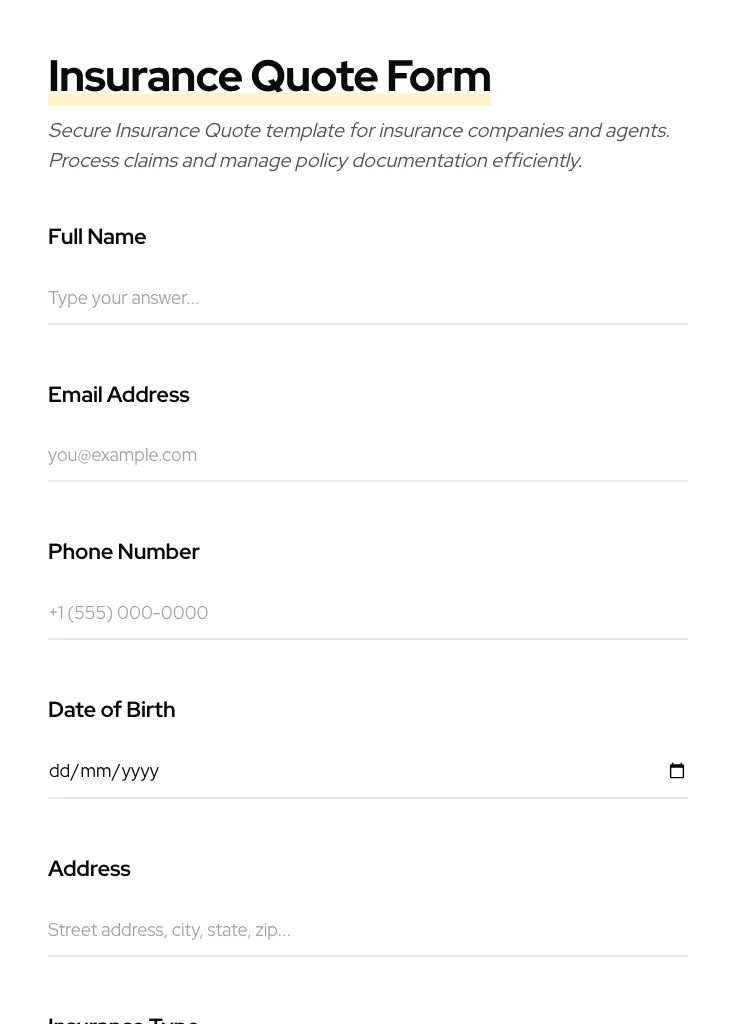Click the "Full Name" field label
This screenshot has height=1024, width=736.
coord(97,237)
